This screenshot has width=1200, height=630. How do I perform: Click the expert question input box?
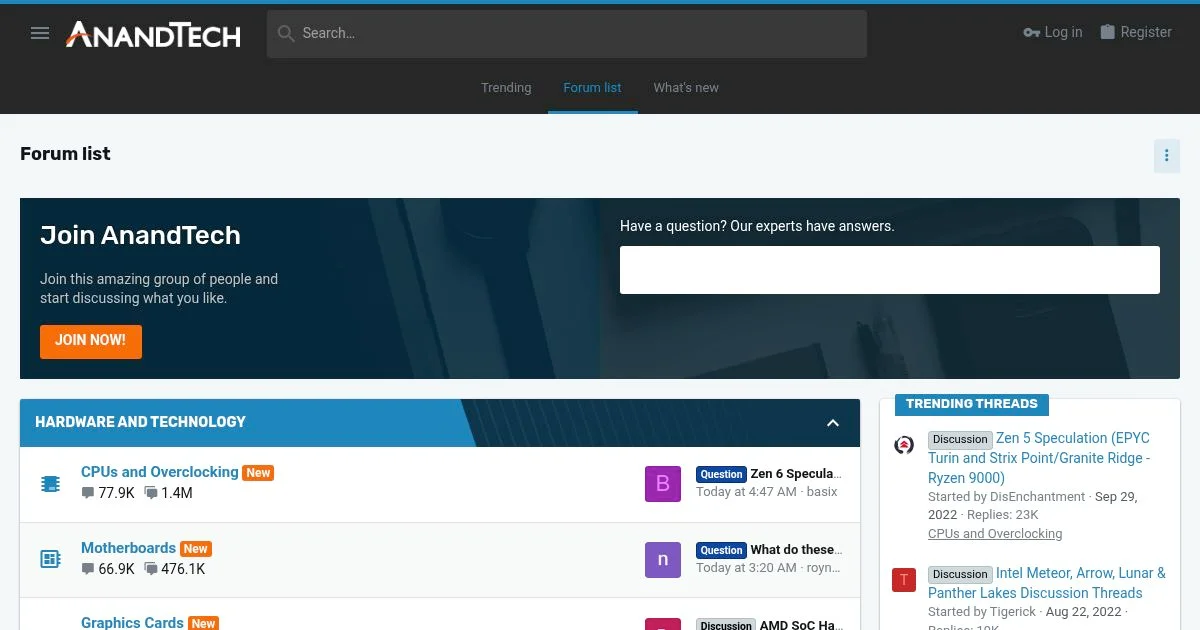(889, 270)
